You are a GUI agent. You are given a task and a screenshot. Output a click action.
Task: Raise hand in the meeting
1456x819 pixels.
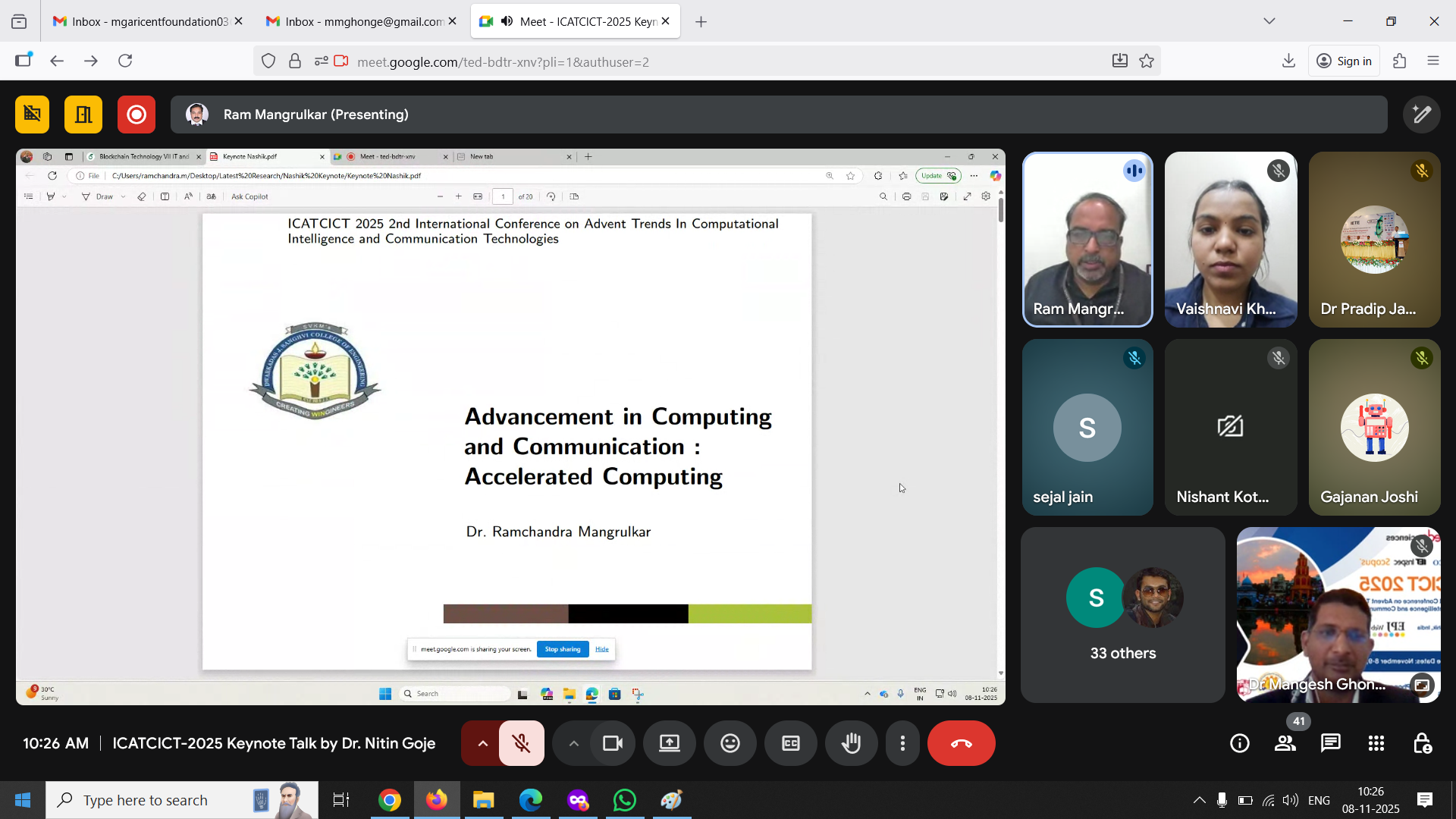tap(851, 744)
